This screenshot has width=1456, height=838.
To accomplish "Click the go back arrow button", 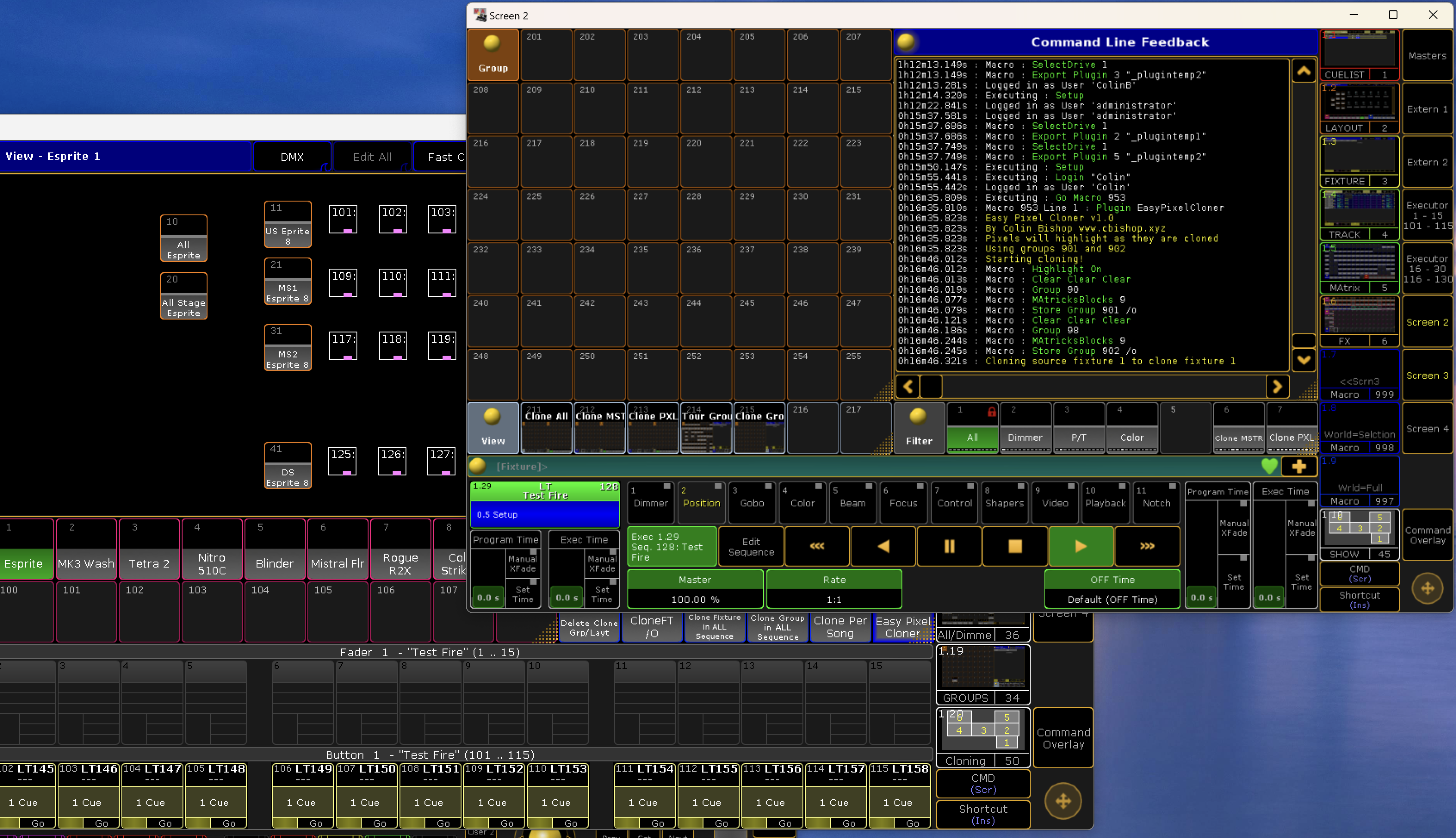I will (883, 546).
